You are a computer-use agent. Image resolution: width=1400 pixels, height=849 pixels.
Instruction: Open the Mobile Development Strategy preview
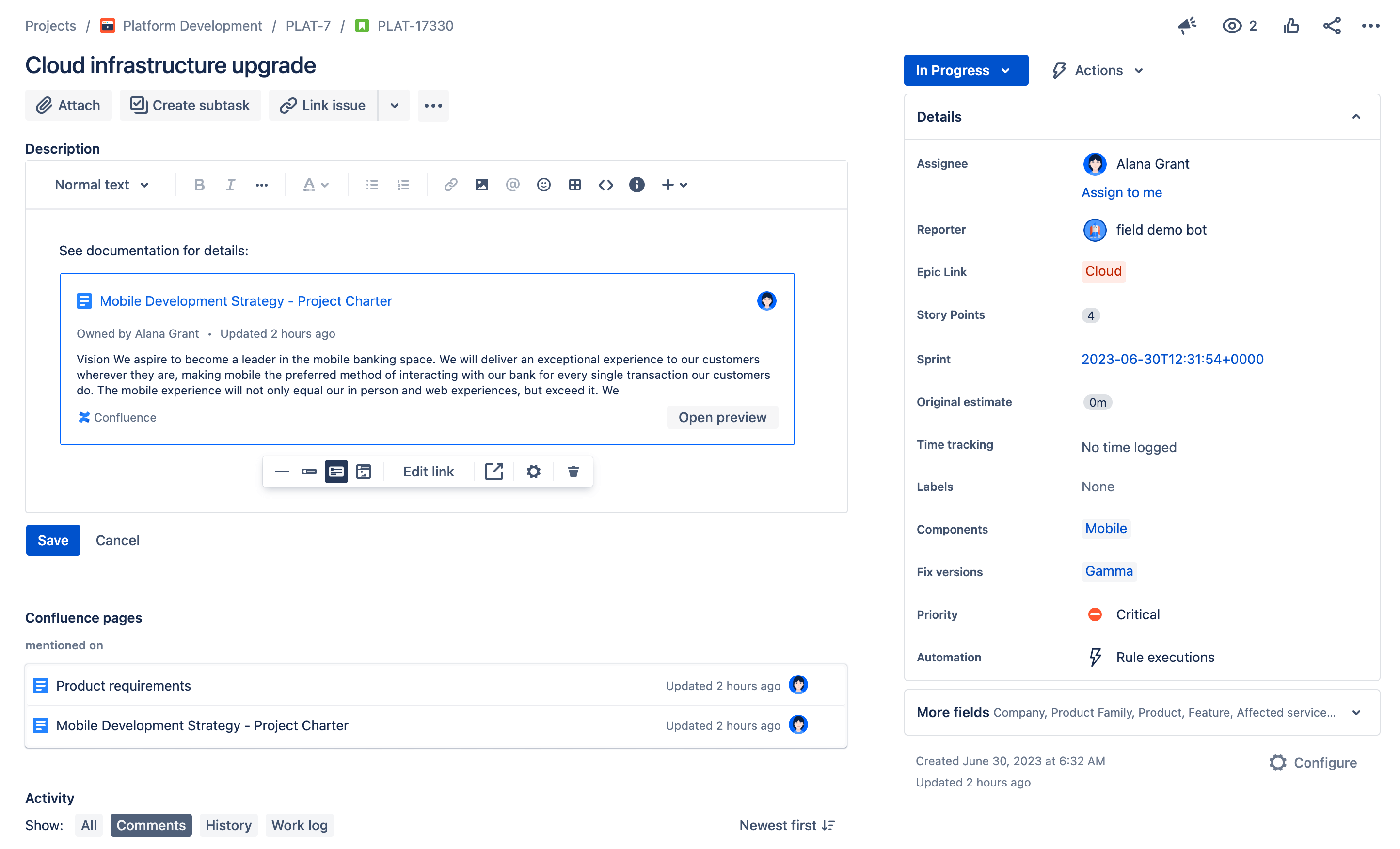pyautogui.click(x=722, y=417)
